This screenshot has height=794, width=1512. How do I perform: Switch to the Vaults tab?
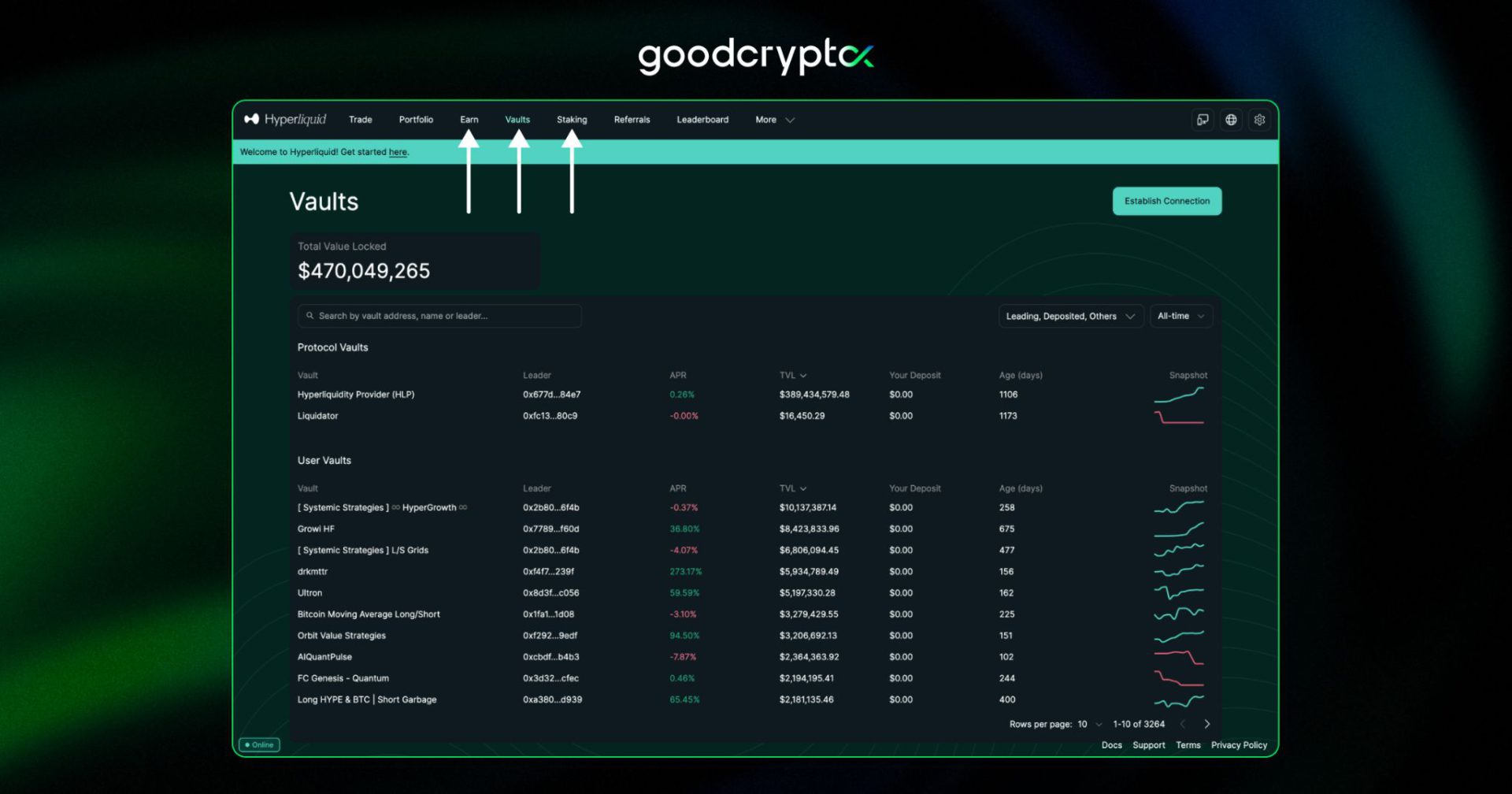pyautogui.click(x=517, y=120)
